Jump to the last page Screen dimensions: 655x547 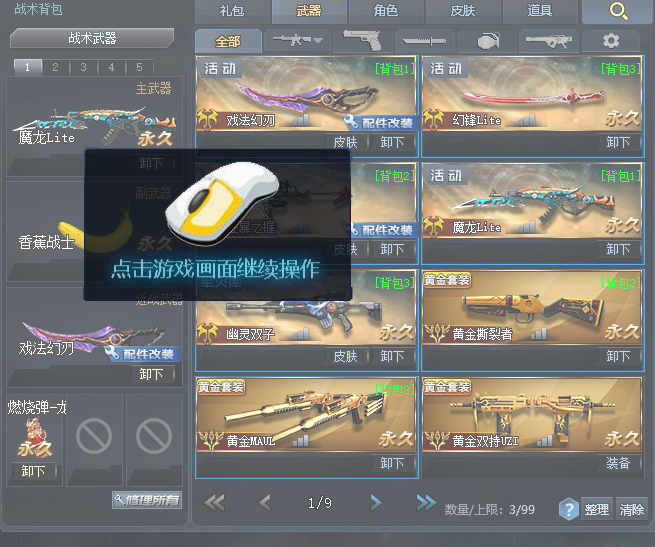(426, 503)
